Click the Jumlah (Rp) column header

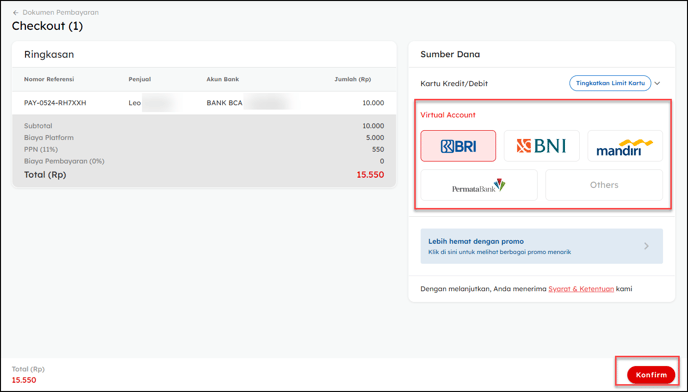[352, 79]
